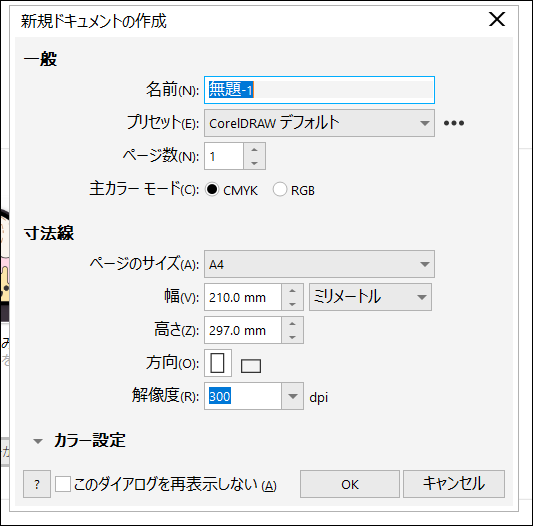Click the キャンセル button

coord(454,484)
